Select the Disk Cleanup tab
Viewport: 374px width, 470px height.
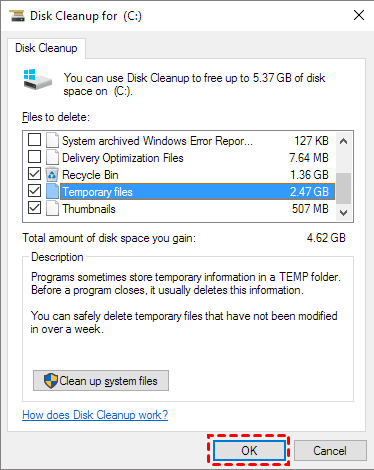pos(46,48)
